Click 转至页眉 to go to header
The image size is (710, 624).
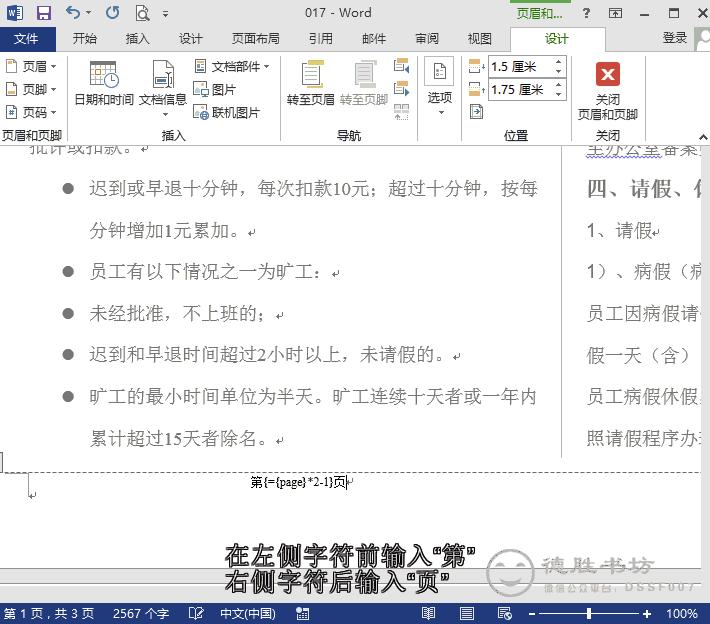(311, 83)
